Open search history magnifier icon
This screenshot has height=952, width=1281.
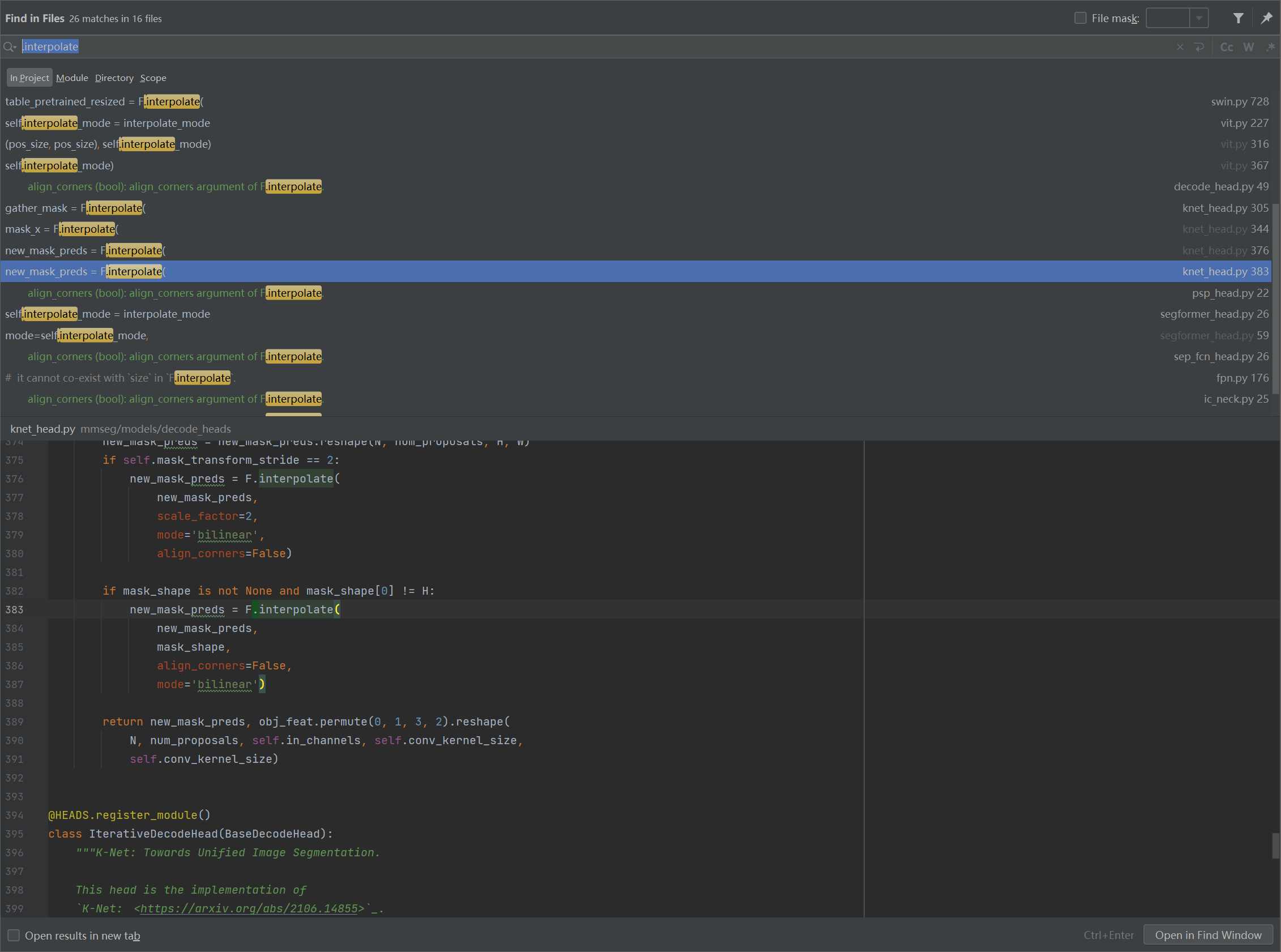pyautogui.click(x=9, y=47)
